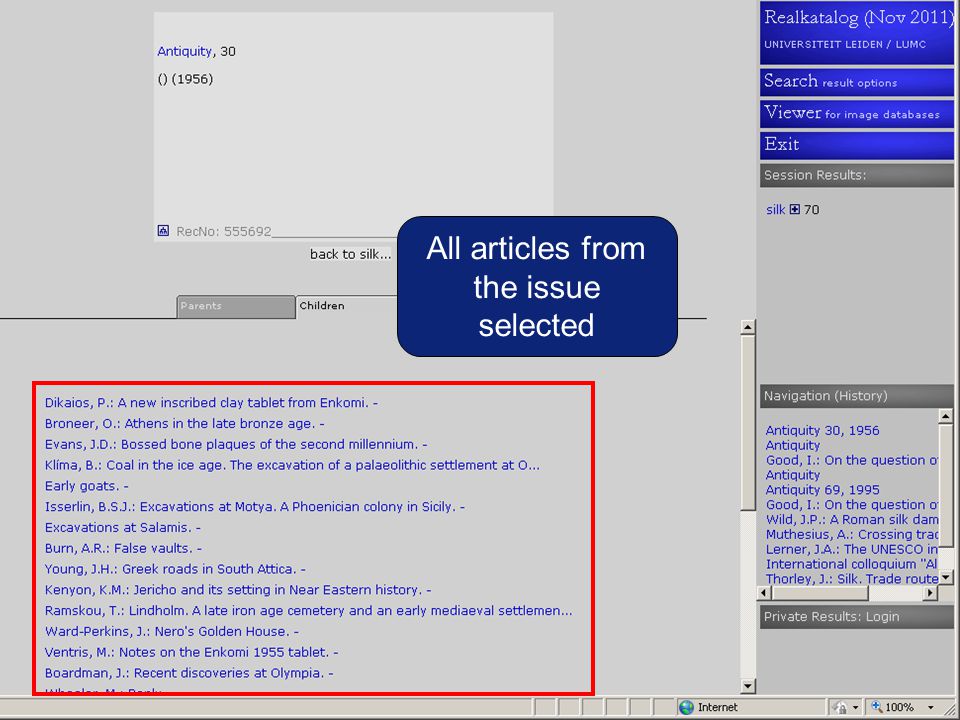This screenshot has width=960, height=720.
Task: Open the silk session result link
Action: (775, 209)
